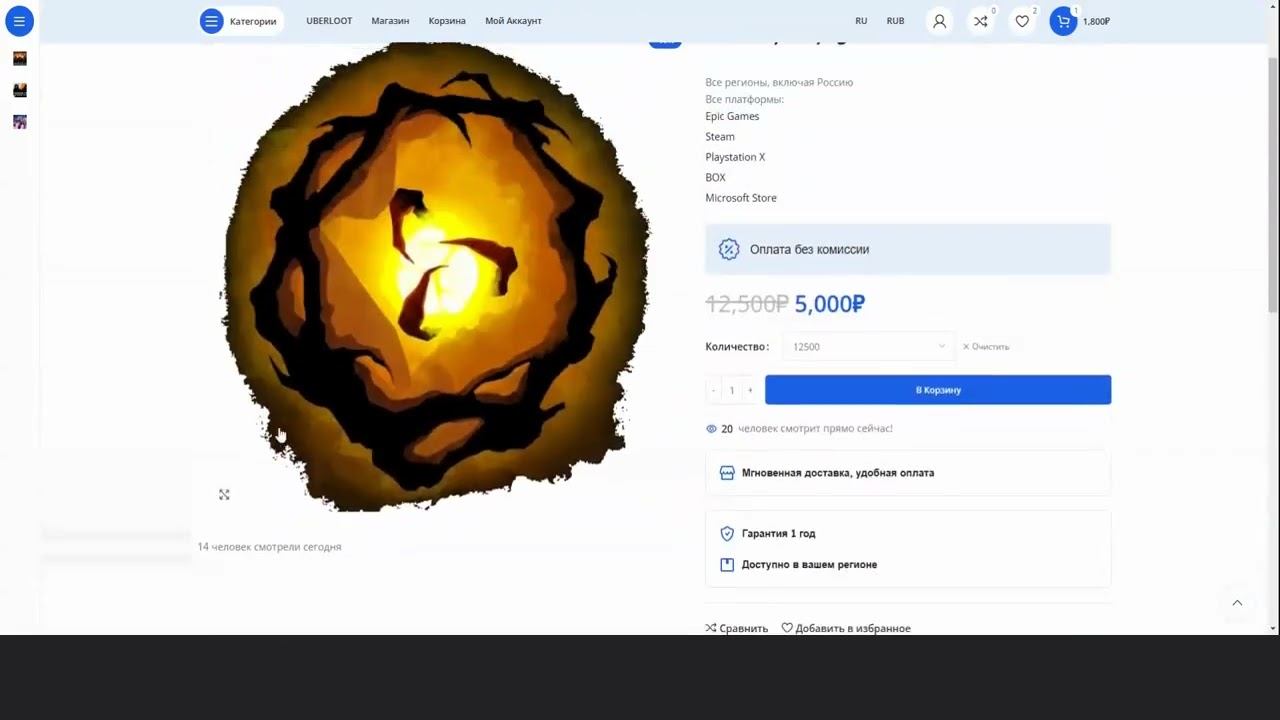
Task: Open the blue hamburger menu at far left
Action: 19,21
